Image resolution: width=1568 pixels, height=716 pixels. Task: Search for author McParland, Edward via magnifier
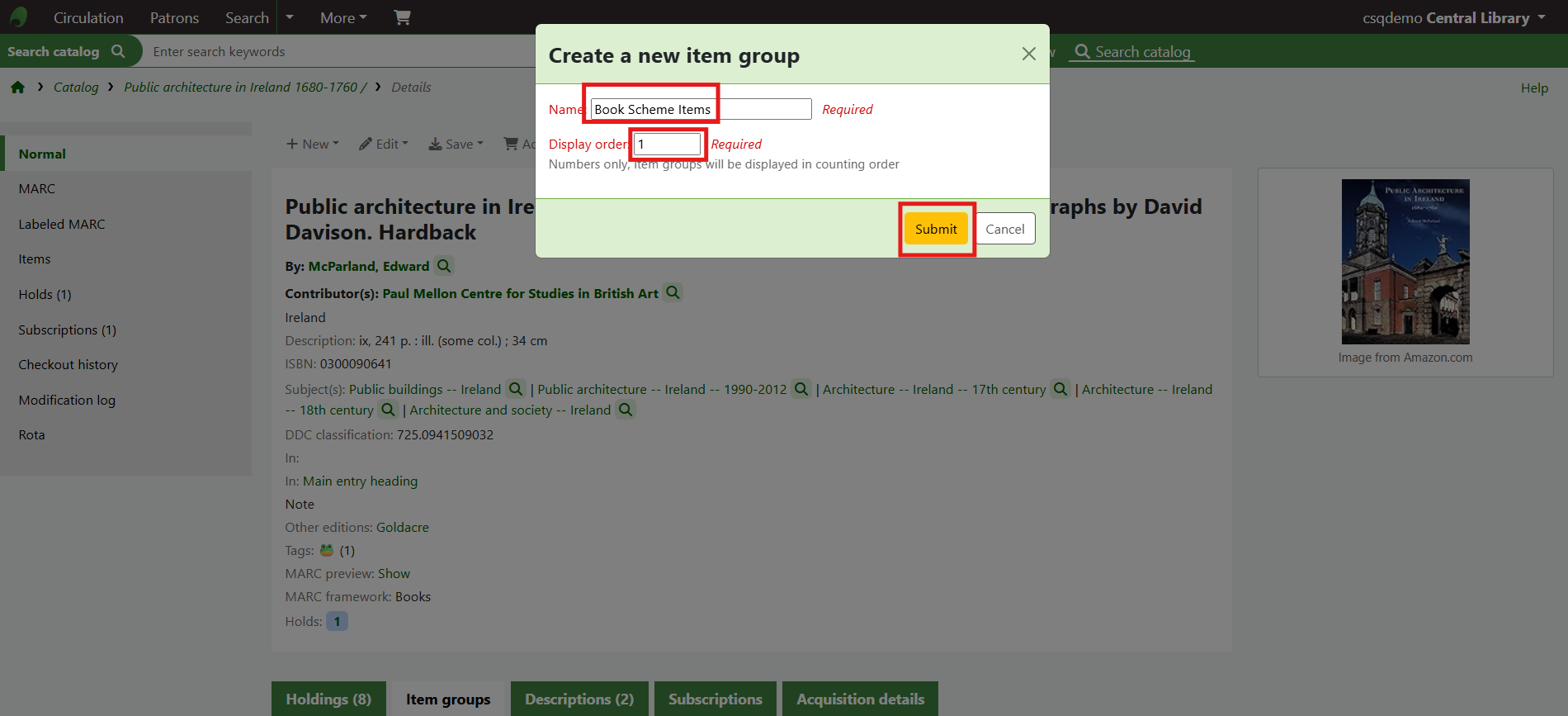(x=444, y=266)
